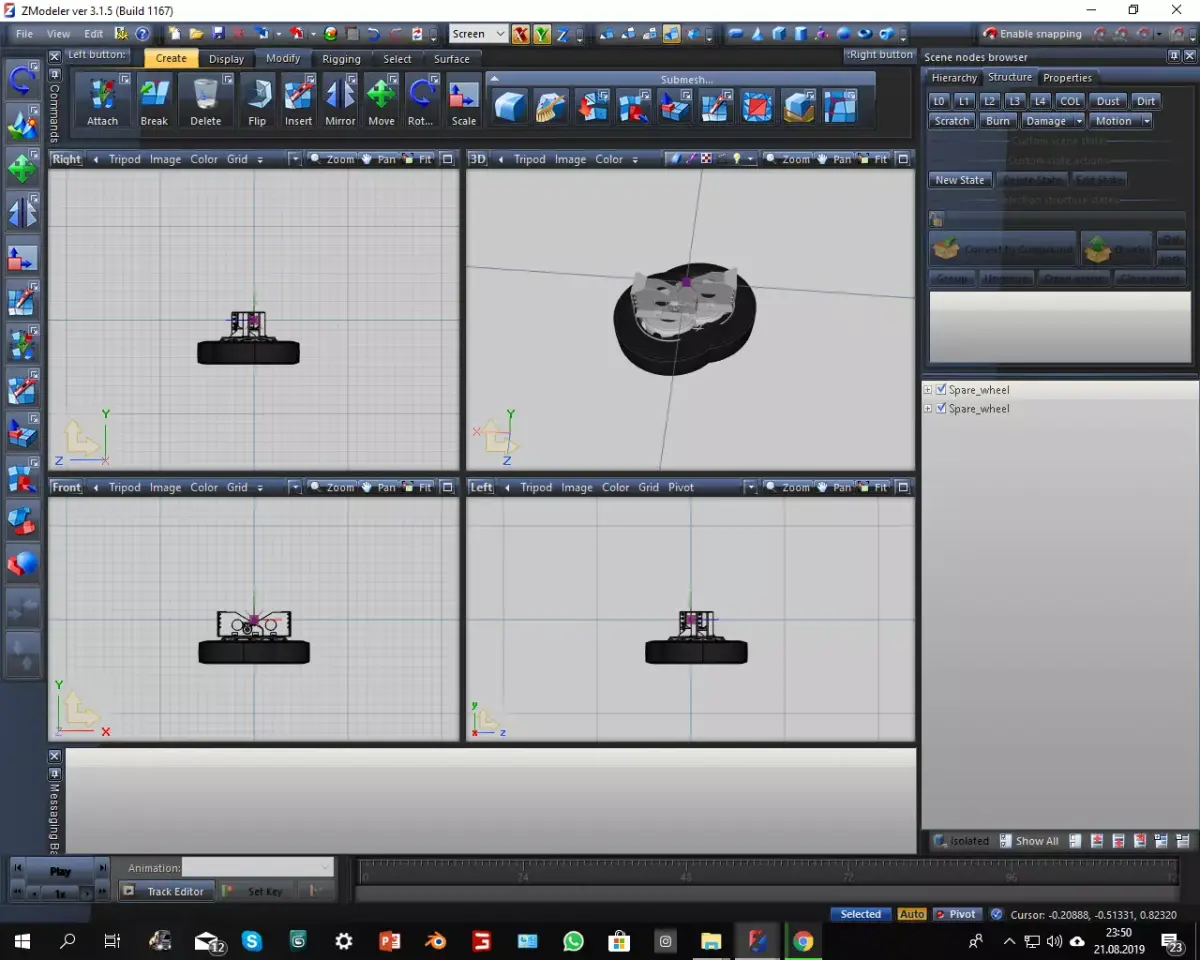
Task: Click the 1x playback speed control
Action: click(x=61, y=893)
